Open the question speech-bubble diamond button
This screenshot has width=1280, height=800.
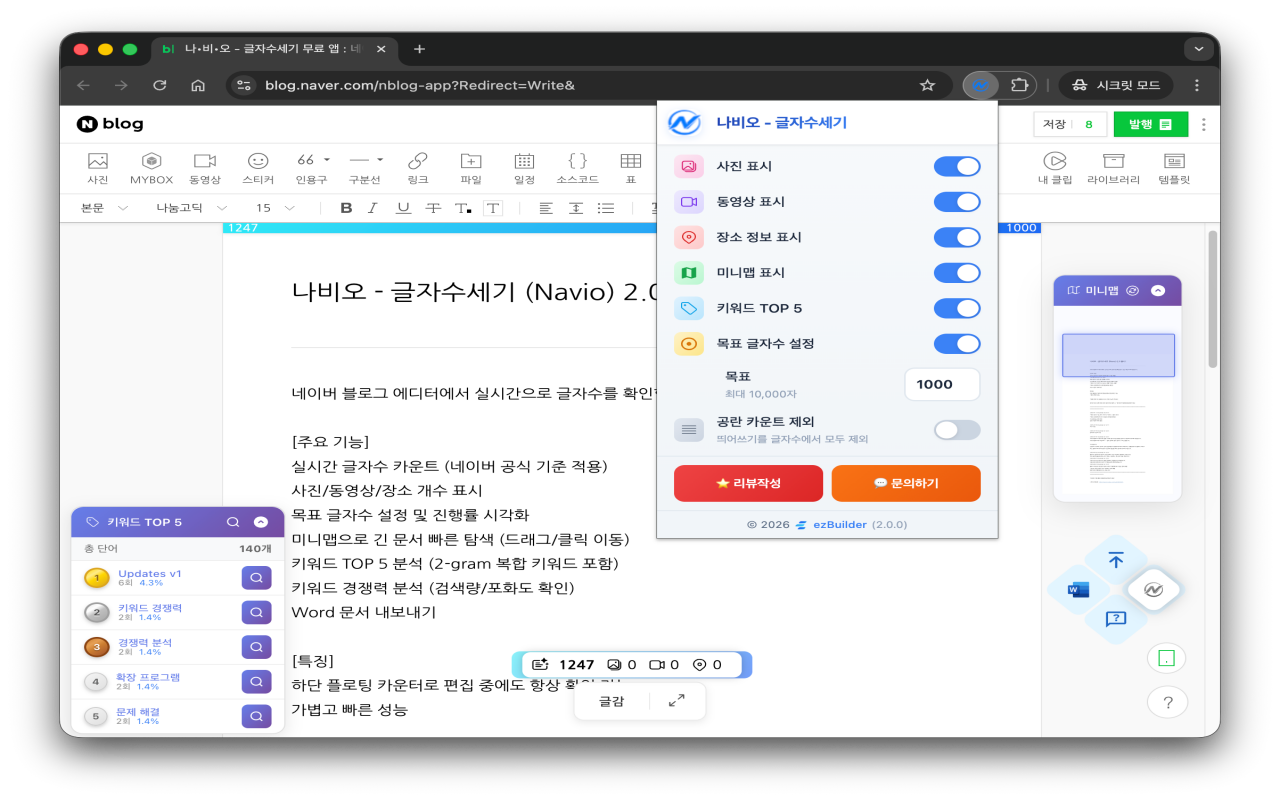[1116, 619]
